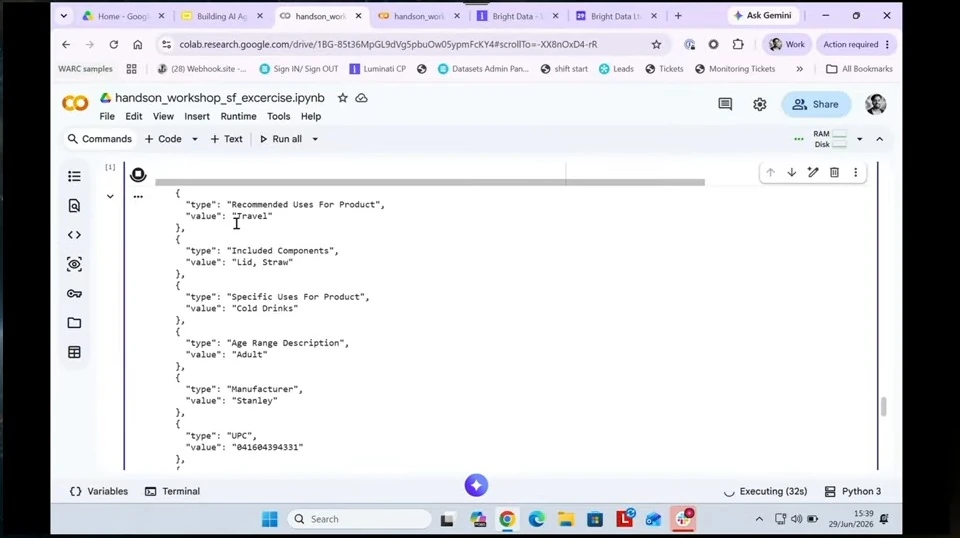Show more bookmarks with the chevron
This screenshot has width=960, height=538.
[x=800, y=69]
